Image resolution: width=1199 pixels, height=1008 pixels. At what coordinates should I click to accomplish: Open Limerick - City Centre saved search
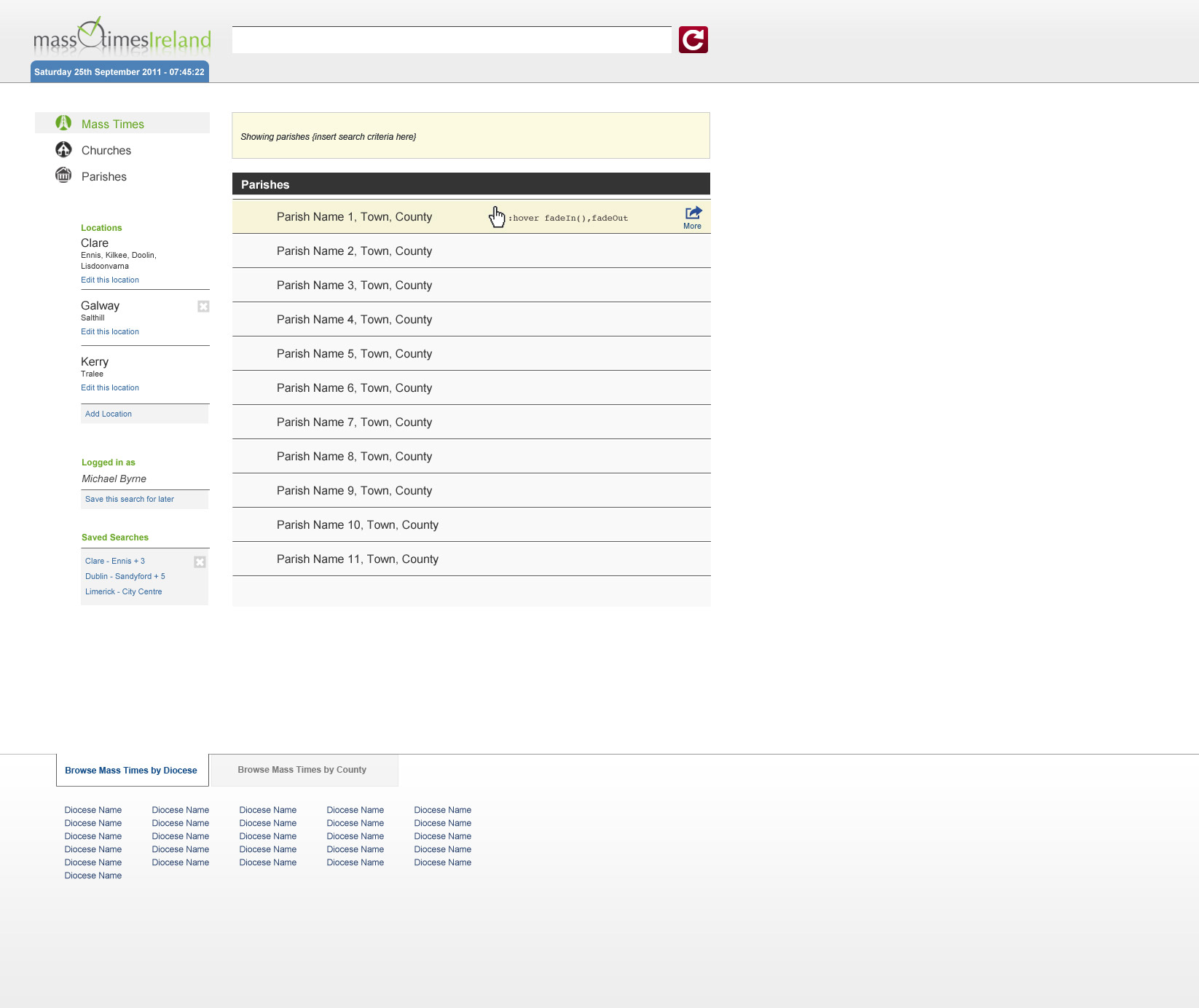(124, 591)
